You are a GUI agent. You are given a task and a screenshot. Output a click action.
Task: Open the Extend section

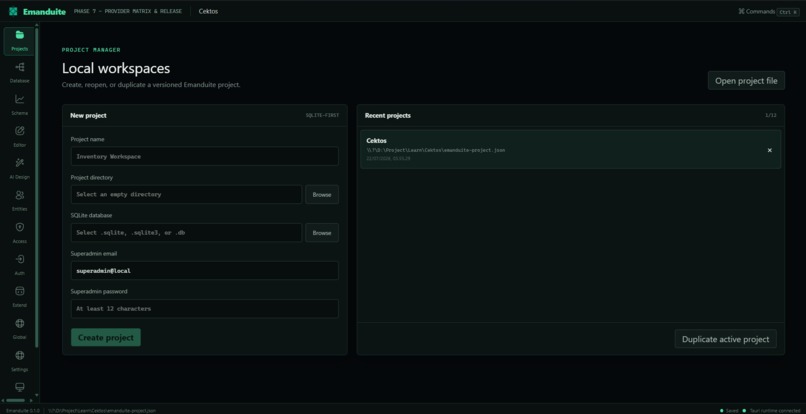coord(20,297)
